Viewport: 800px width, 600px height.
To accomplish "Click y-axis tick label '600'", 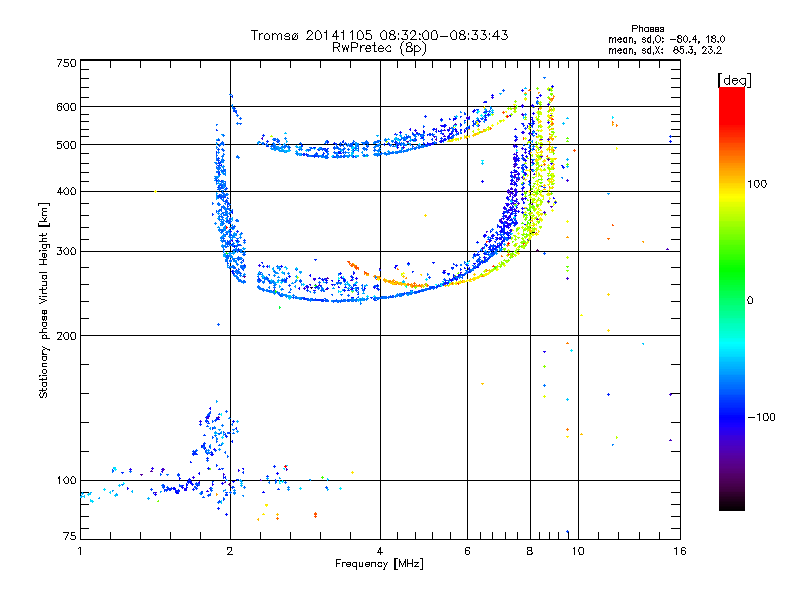I will pos(67,107).
